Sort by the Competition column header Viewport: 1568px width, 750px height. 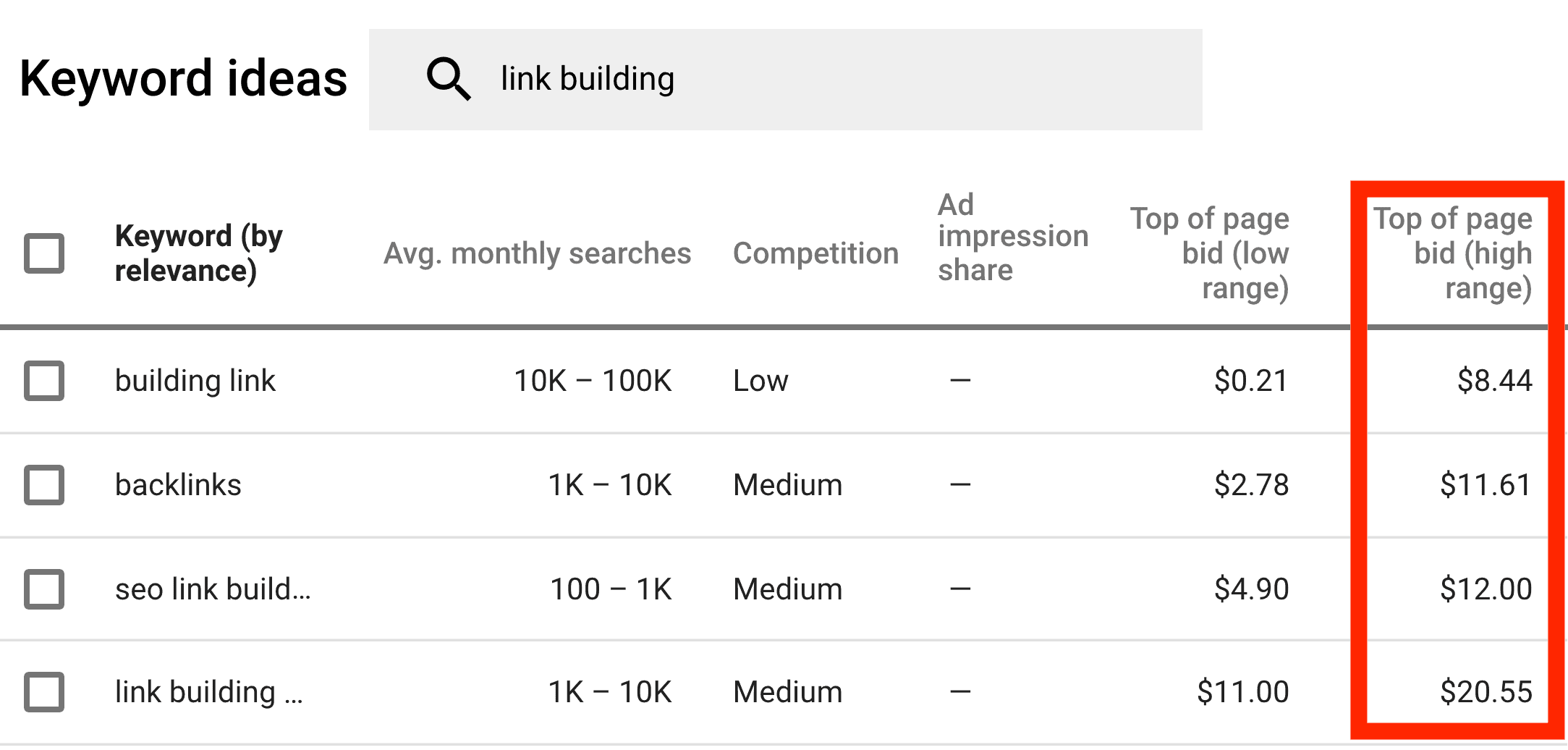coord(815,253)
